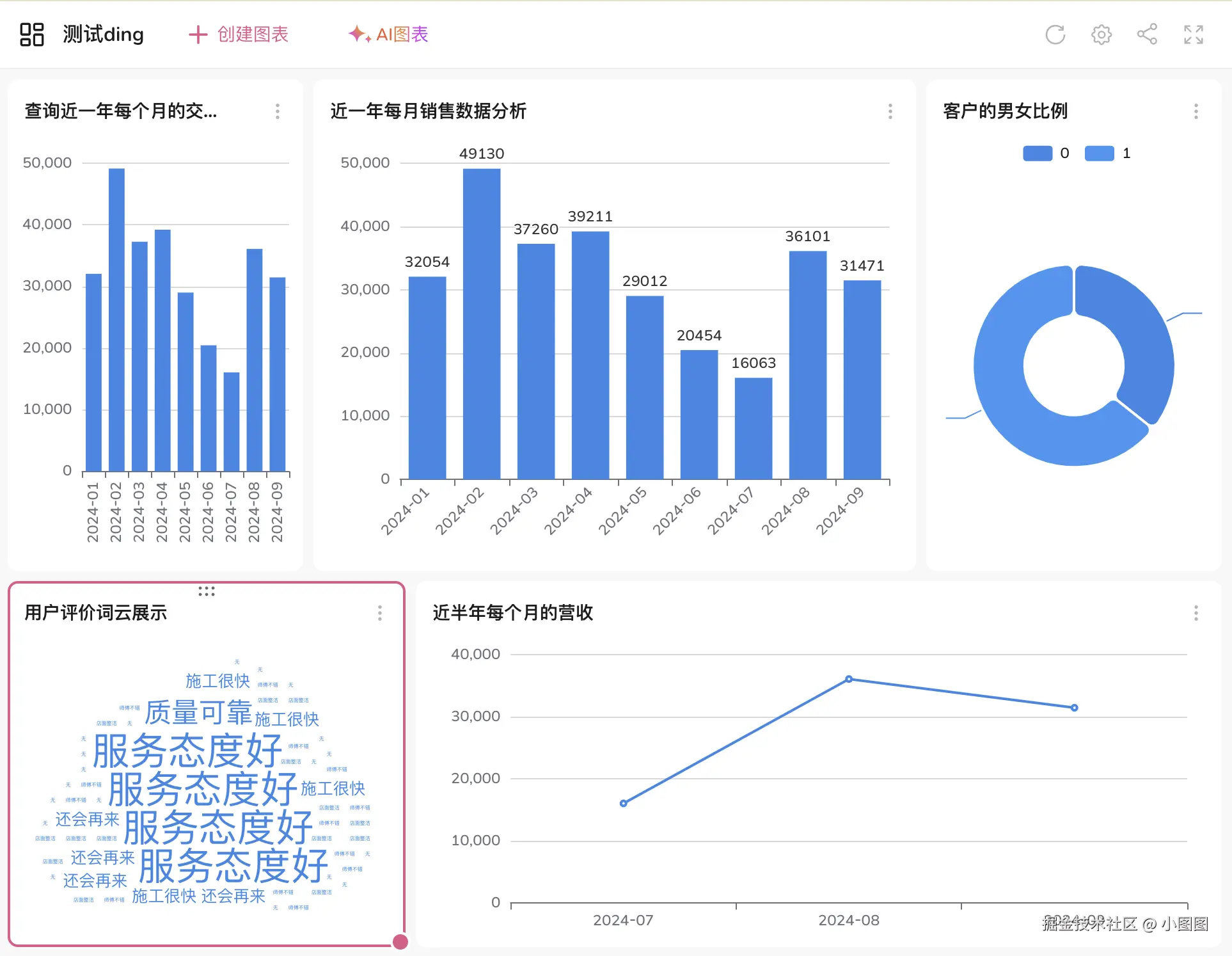The image size is (1232, 956).
Task: Open more menu for 客户的男女比例 card
Action: tap(1196, 111)
